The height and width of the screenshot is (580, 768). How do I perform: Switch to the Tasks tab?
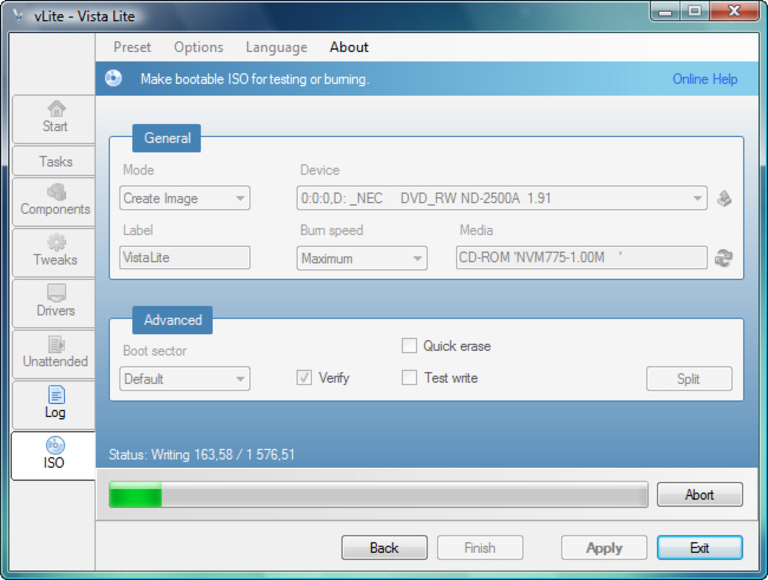click(x=54, y=161)
